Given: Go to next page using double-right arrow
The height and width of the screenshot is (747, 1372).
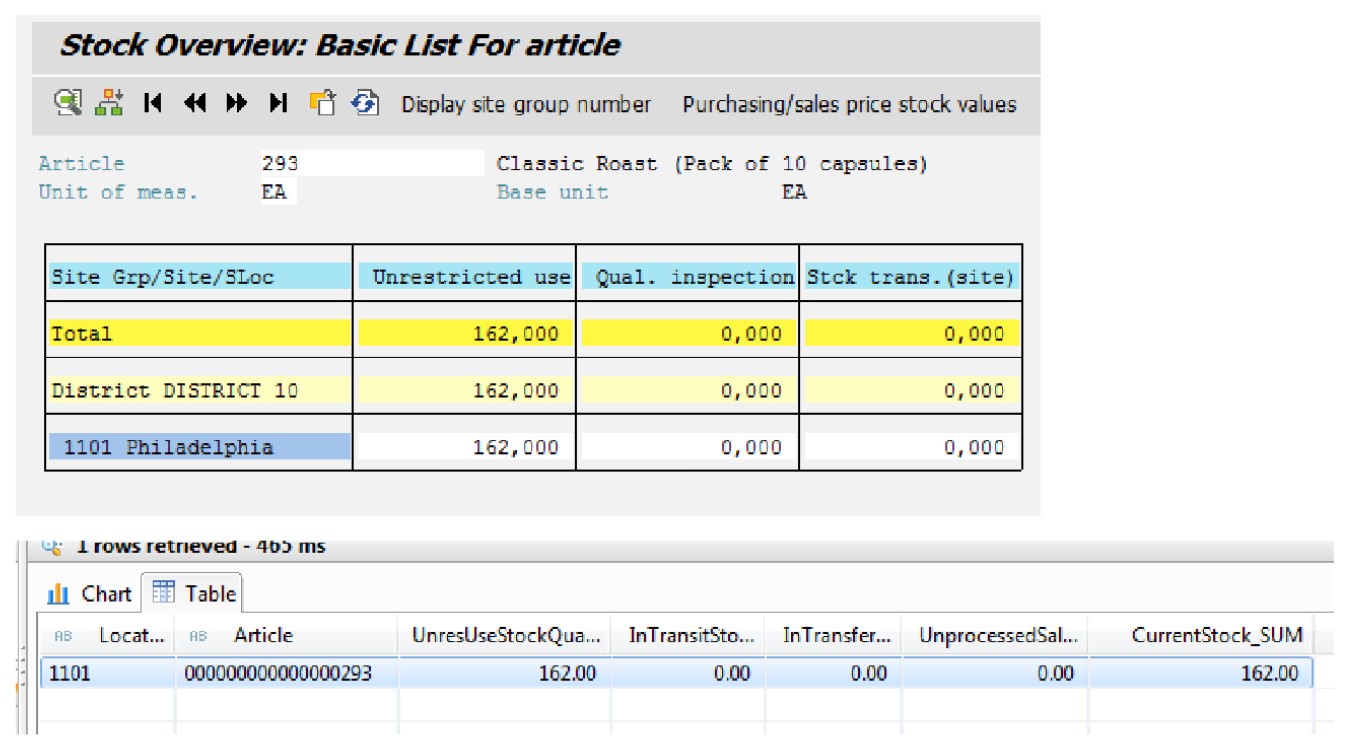Looking at the screenshot, I should (x=237, y=103).
